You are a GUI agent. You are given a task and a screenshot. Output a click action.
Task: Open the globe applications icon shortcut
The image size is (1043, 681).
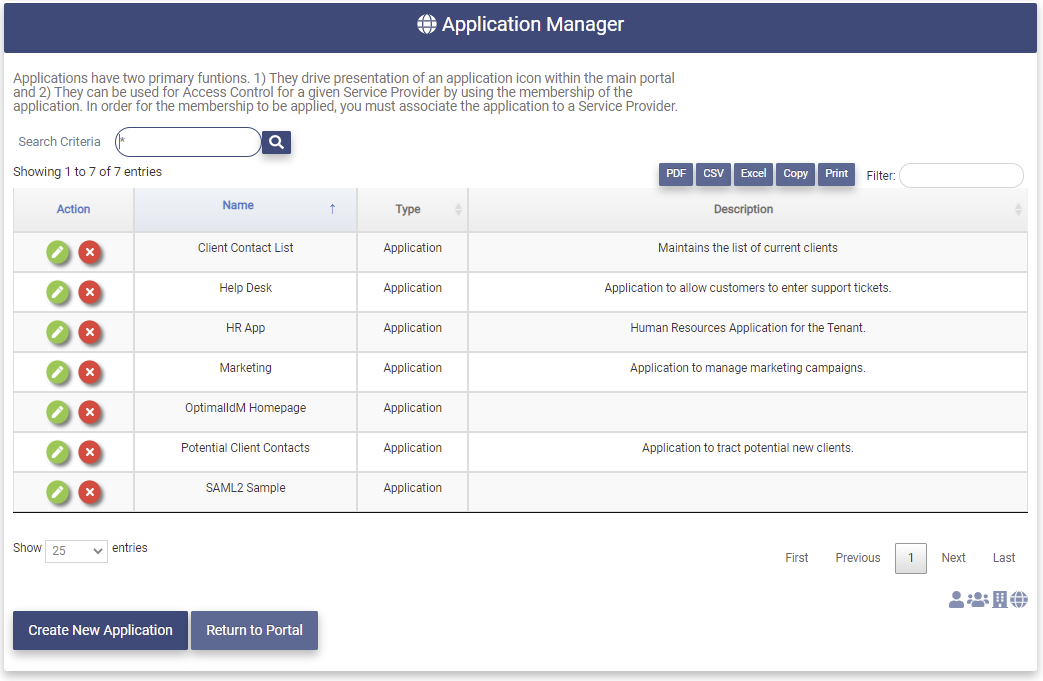1019,599
